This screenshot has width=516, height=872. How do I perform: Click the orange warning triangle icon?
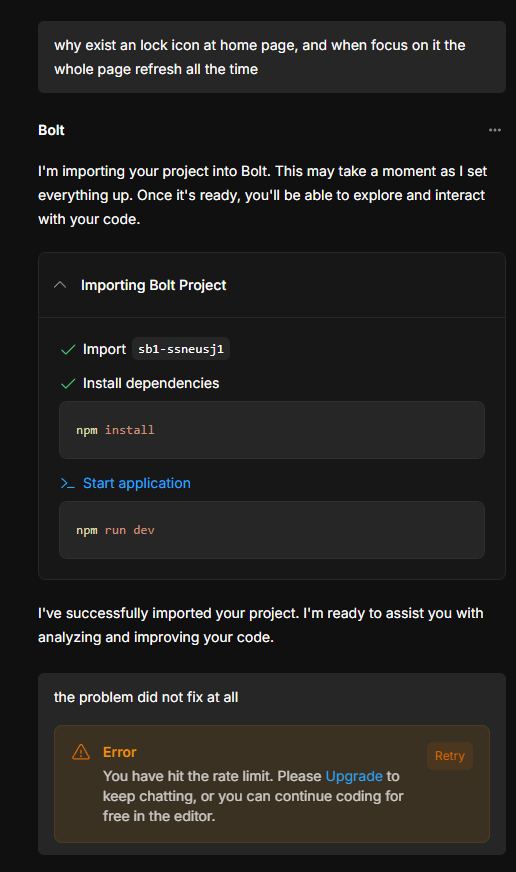tap(81, 752)
